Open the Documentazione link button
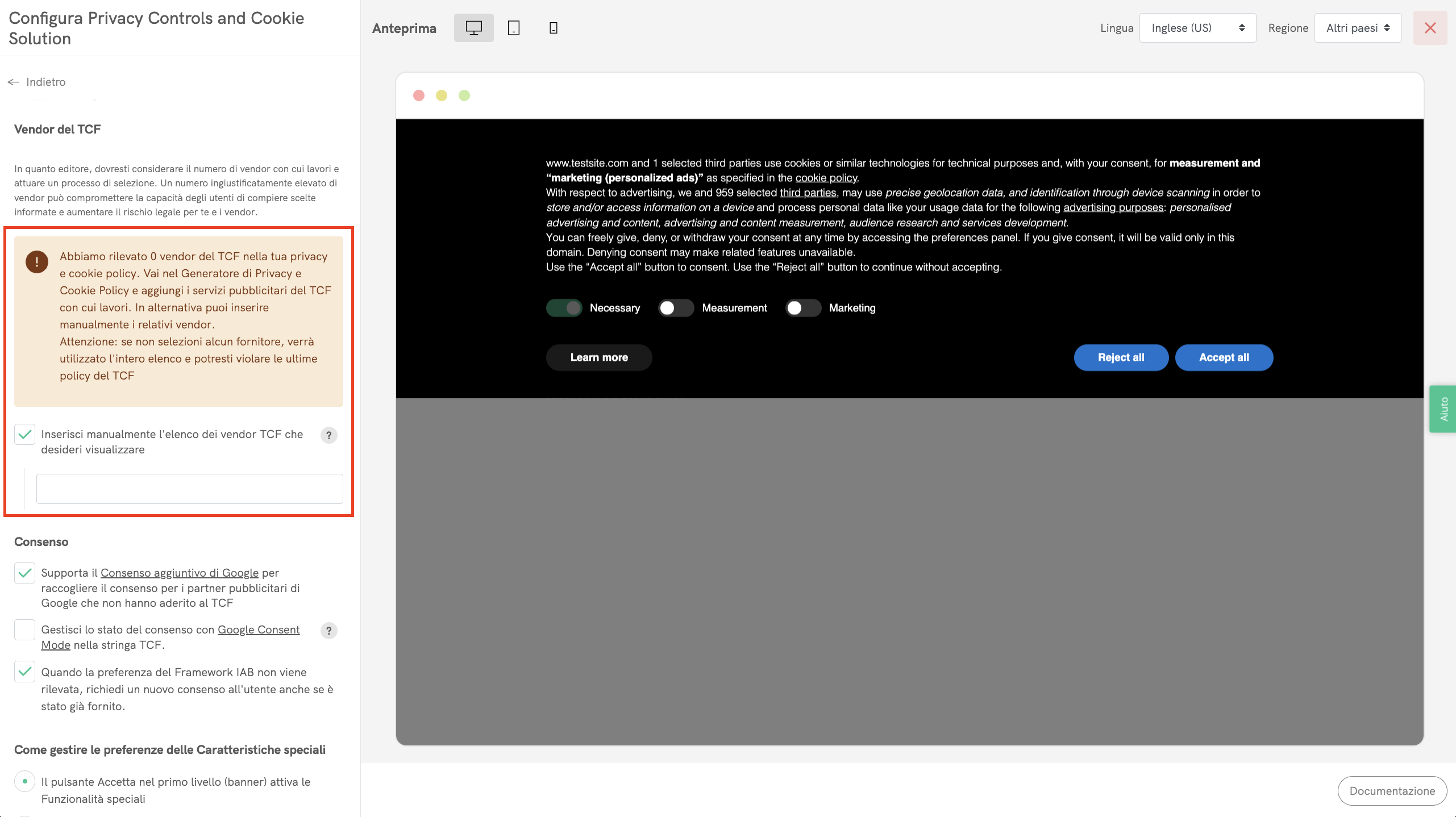Image resolution: width=1456 pixels, height=817 pixels. click(1392, 791)
